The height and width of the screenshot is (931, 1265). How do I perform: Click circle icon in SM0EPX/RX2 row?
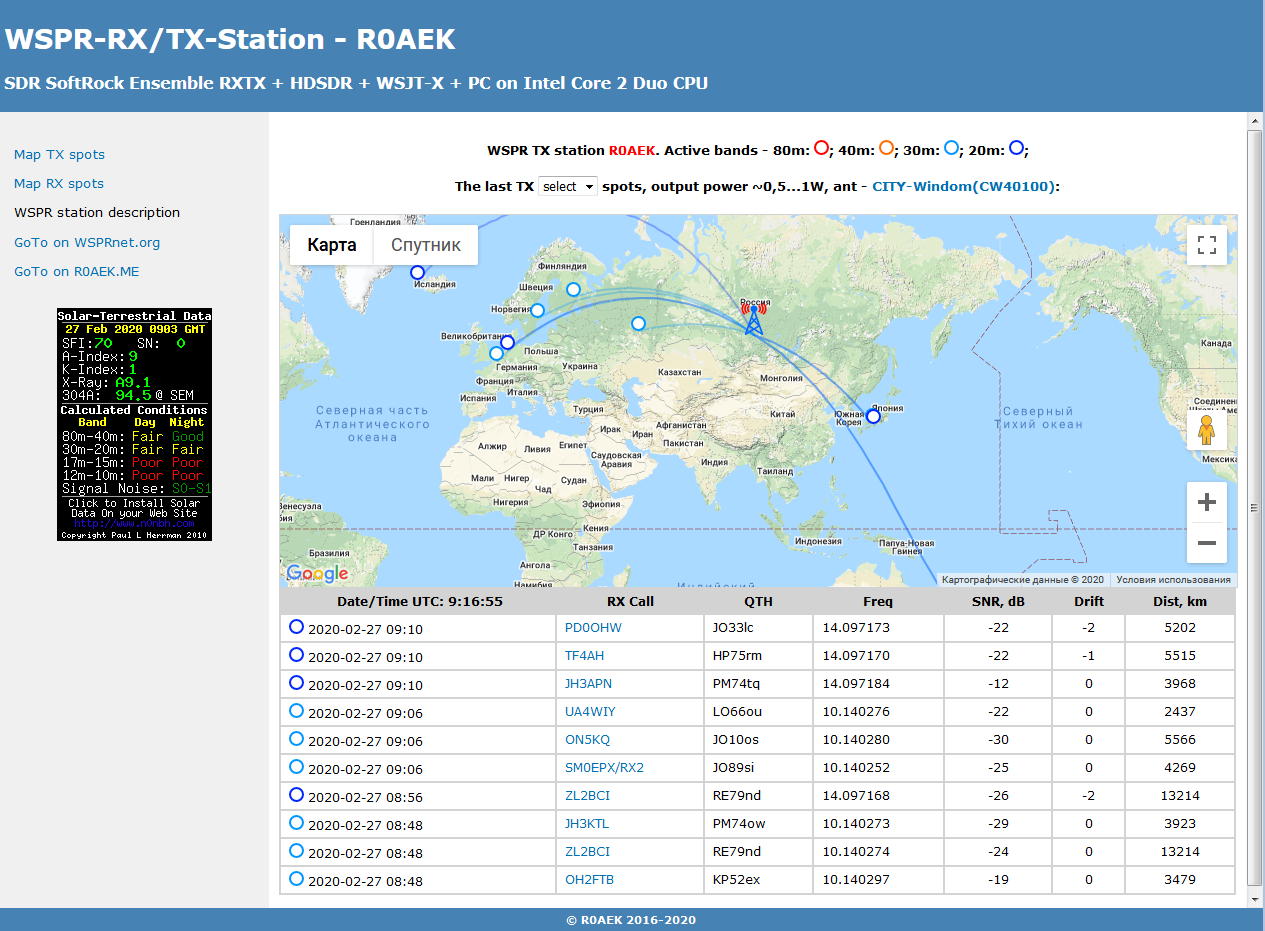[296, 767]
